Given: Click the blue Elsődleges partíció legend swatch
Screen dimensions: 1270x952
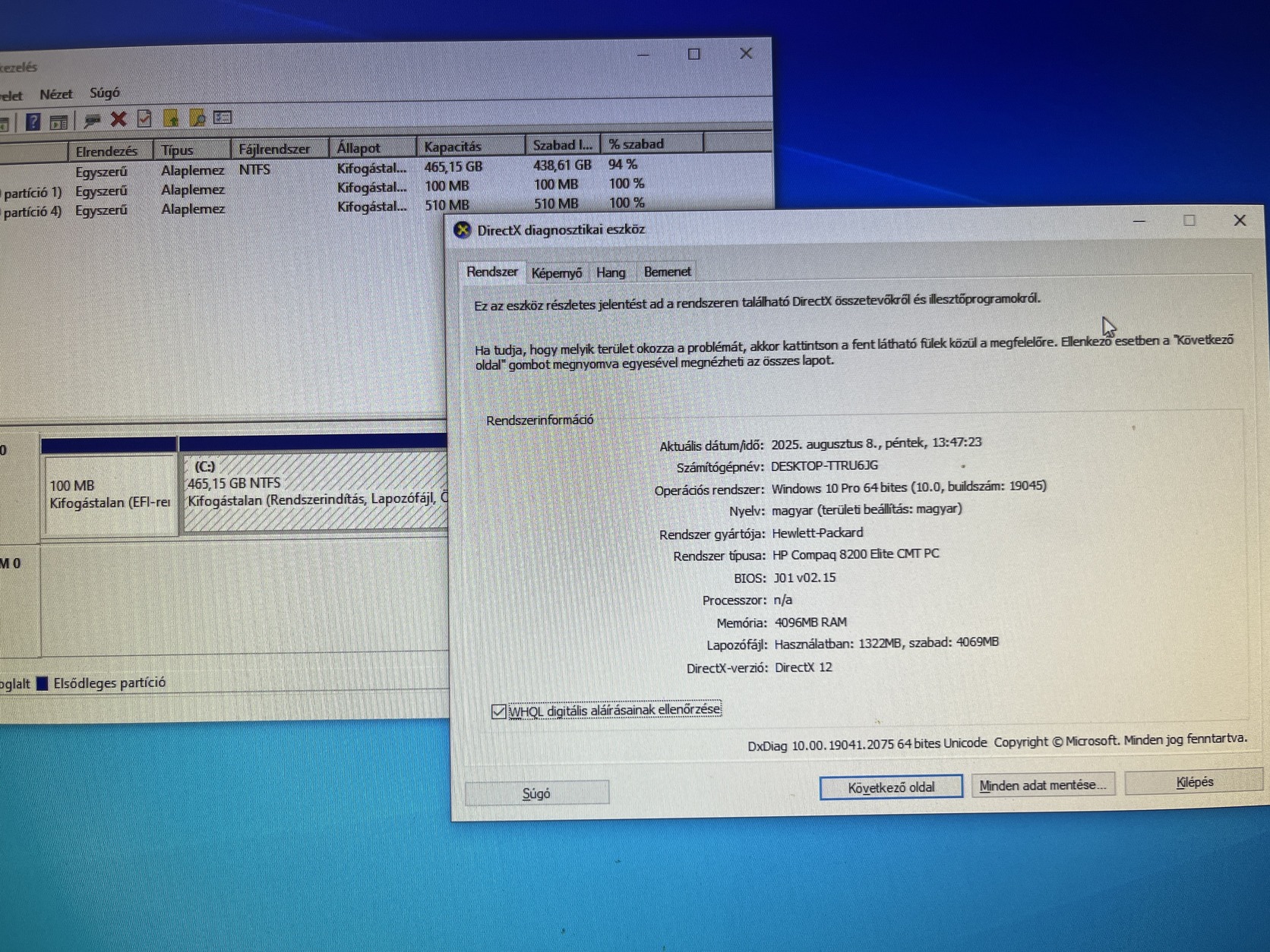Looking at the screenshot, I should click(x=43, y=683).
